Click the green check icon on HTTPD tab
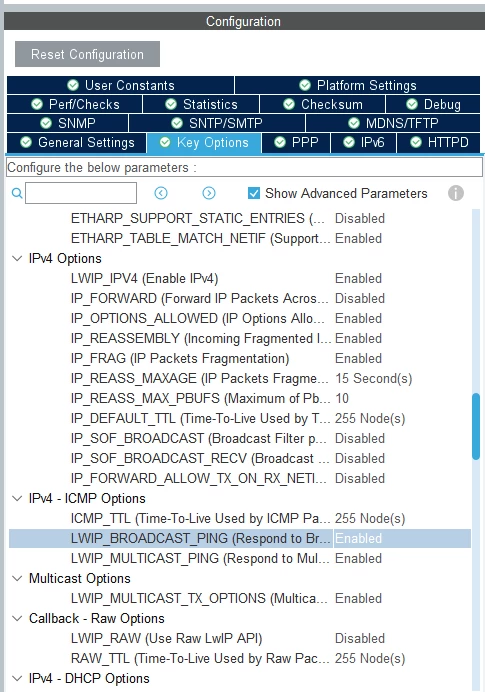Image resolution: width=485 pixels, height=692 pixels. tap(416, 142)
